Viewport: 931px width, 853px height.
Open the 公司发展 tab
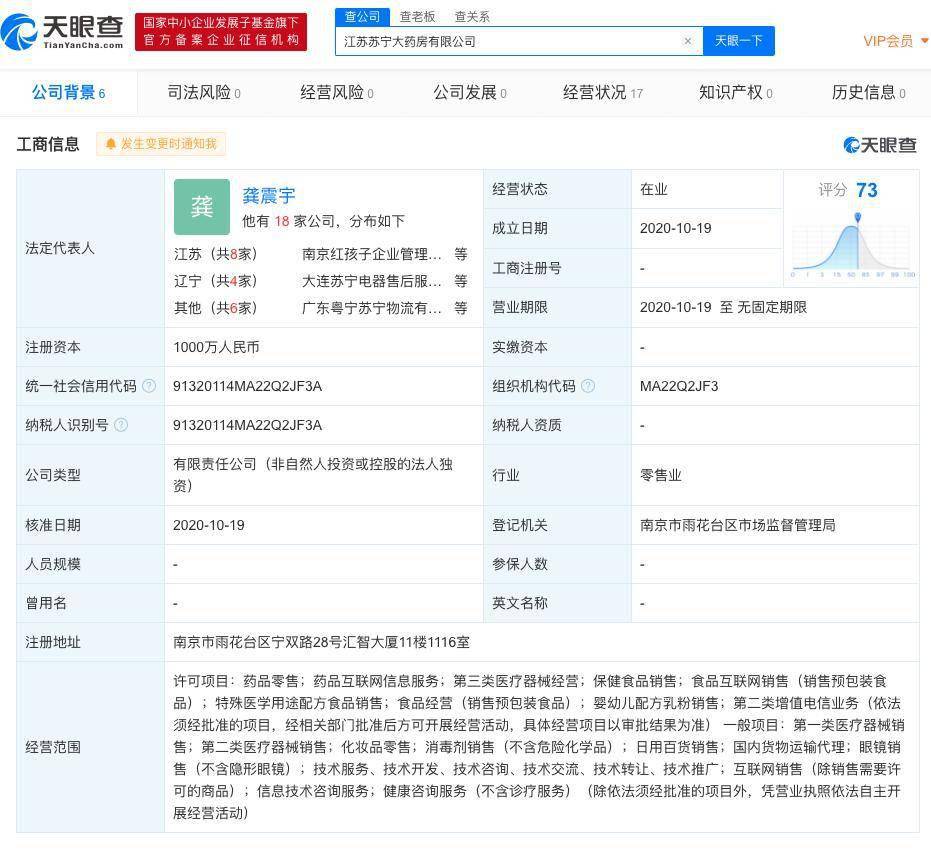click(470, 93)
